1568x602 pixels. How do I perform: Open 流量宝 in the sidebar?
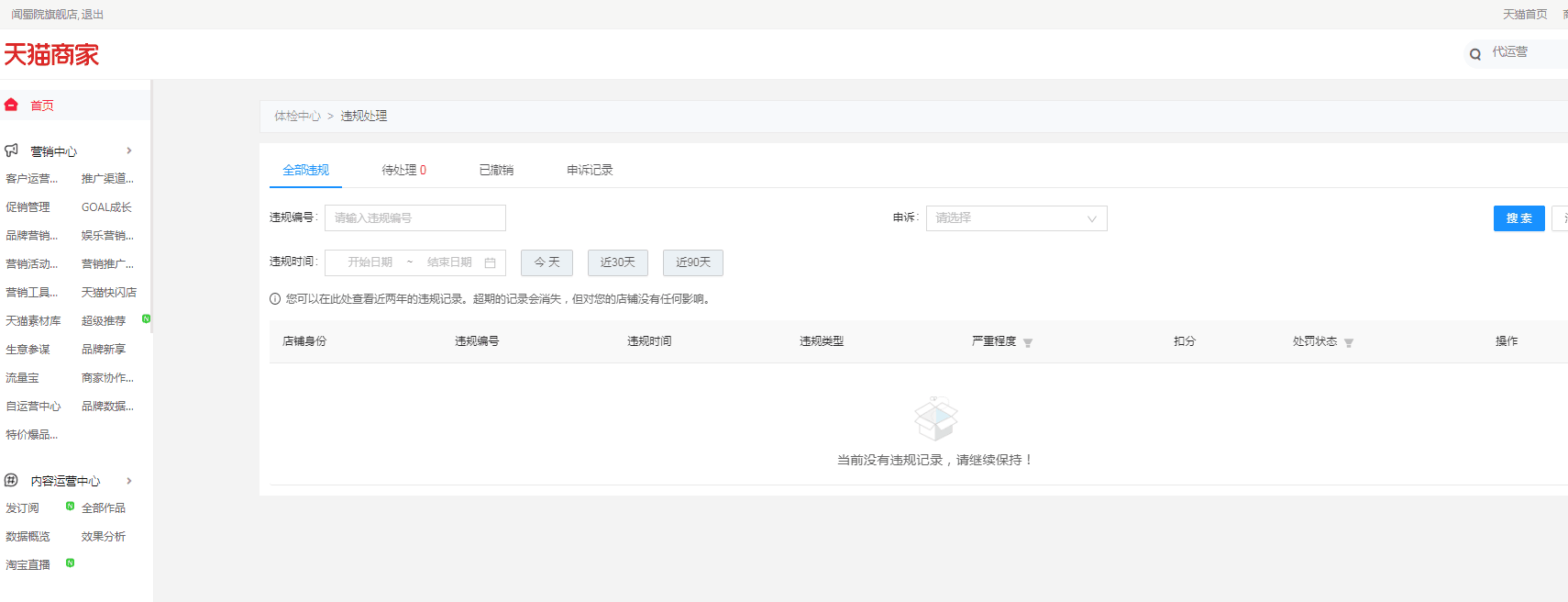[x=22, y=378]
